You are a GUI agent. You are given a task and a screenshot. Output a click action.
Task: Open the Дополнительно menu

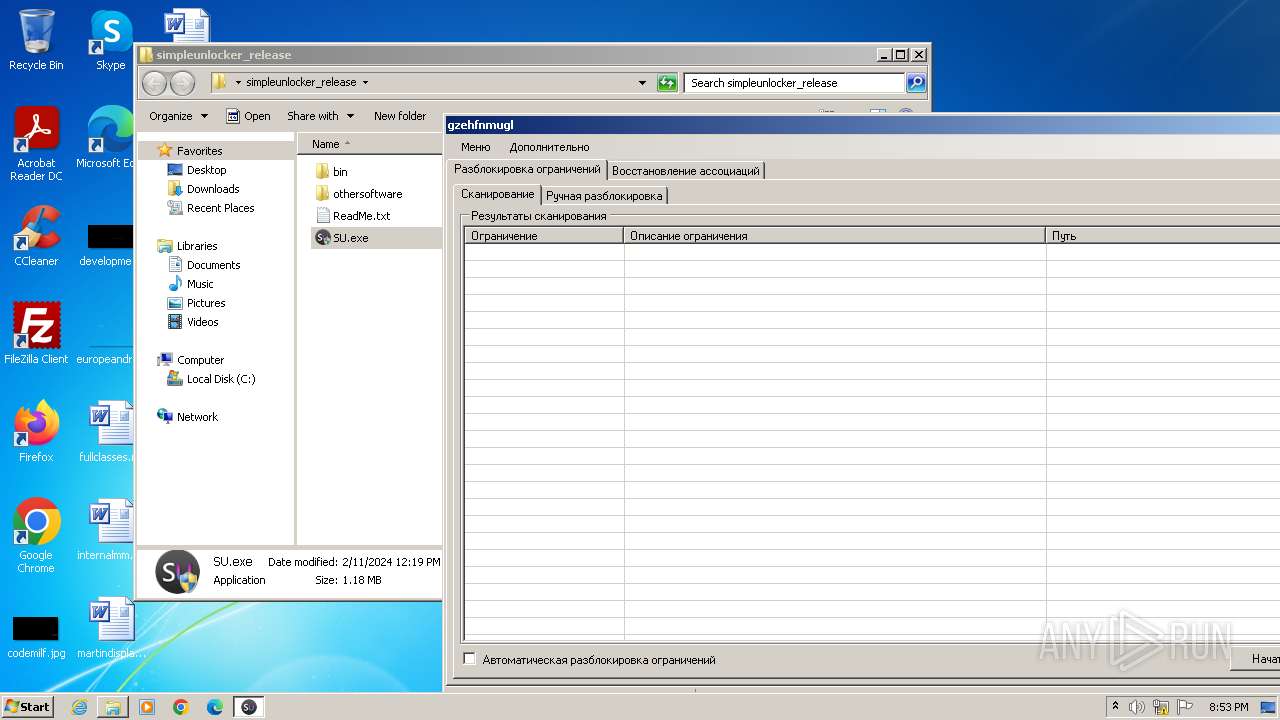pos(549,147)
